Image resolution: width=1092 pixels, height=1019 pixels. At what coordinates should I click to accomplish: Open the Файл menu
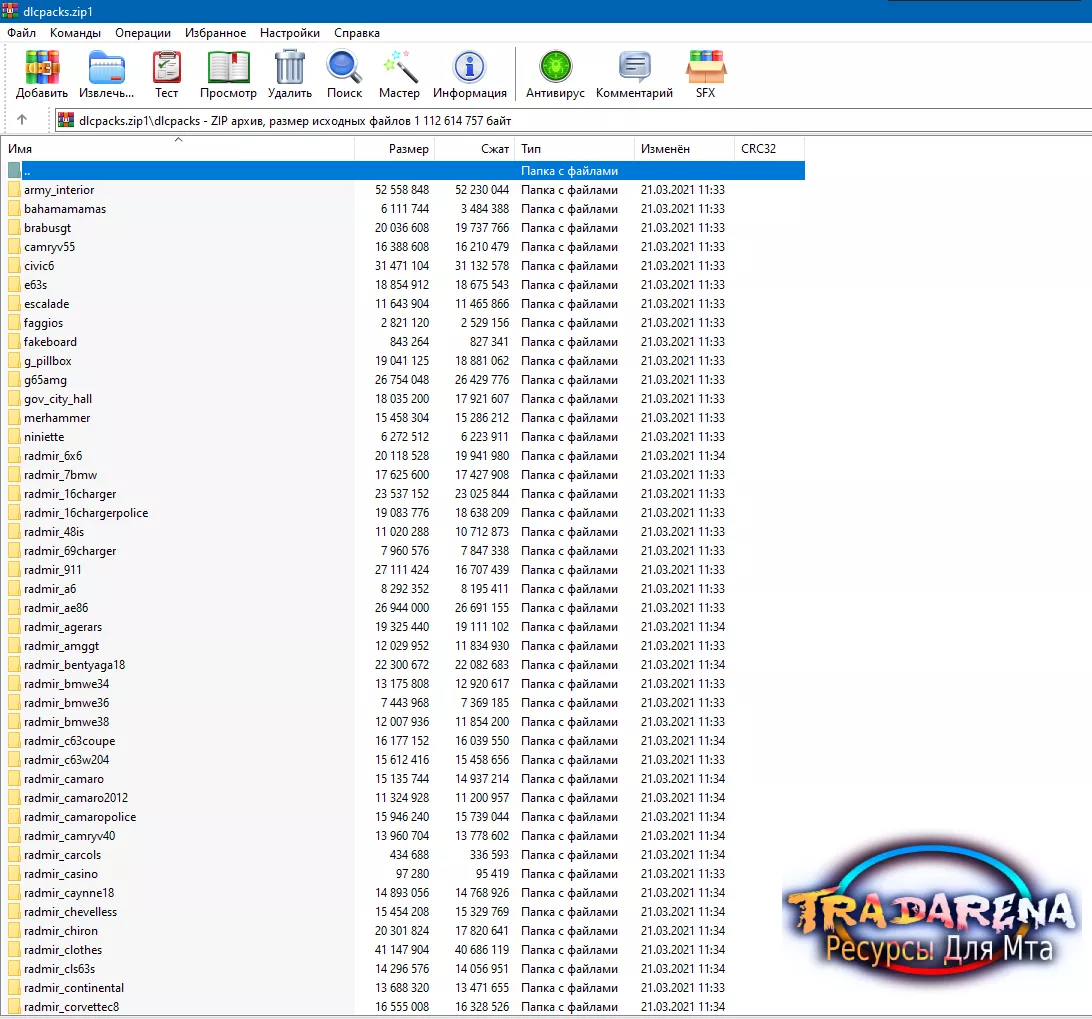22,33
